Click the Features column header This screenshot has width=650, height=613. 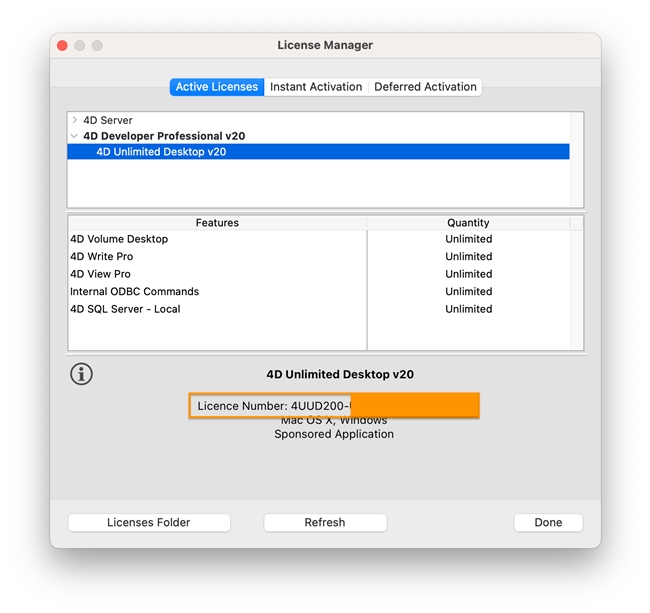tap(217, 223)
